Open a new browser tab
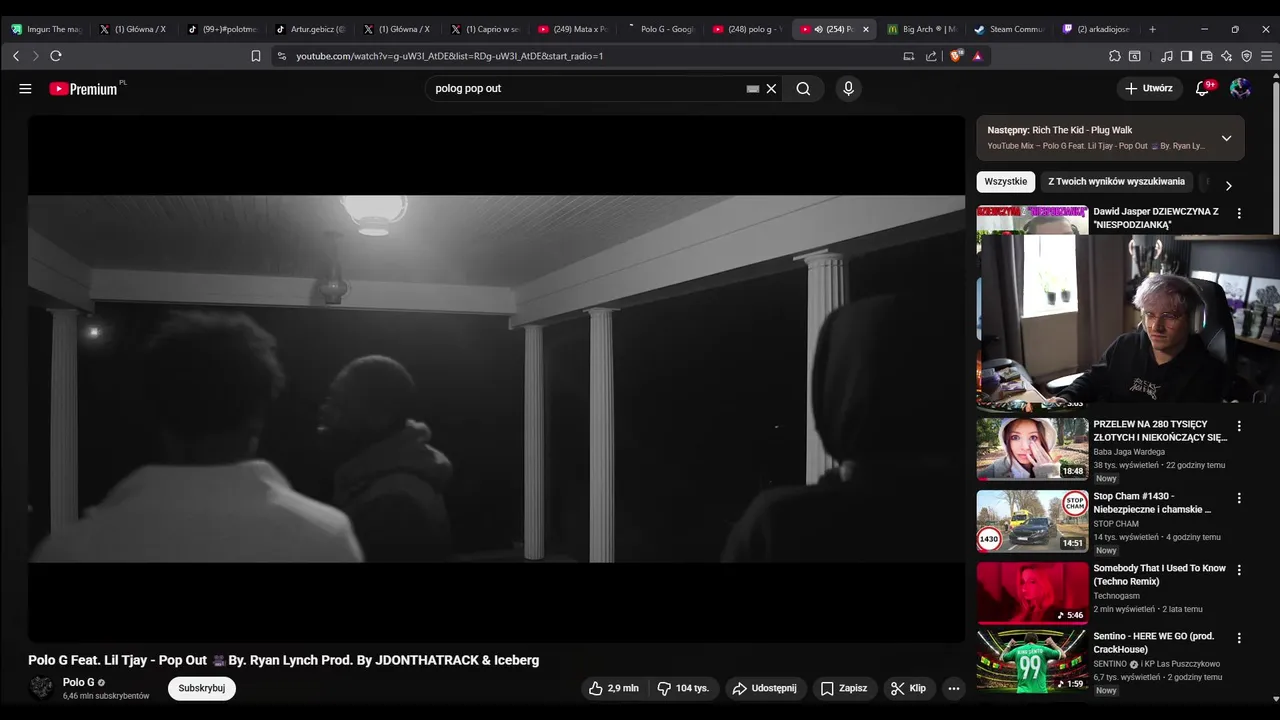Viewport: 1280px width, 720px height. point(1152,29)
